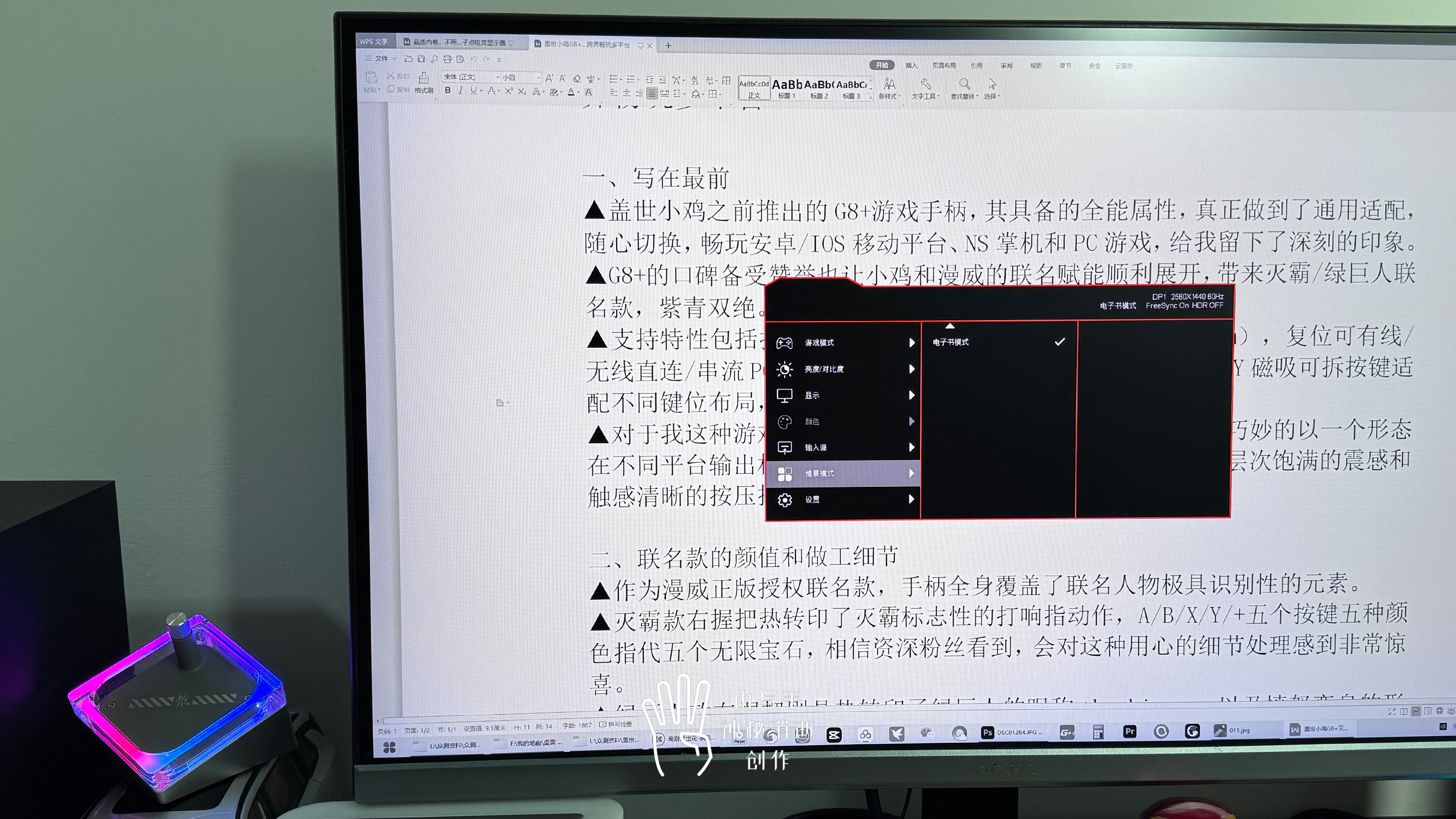1456x819 pixels.
Task: Open the 文字工具 button
Action: [925, 89]
